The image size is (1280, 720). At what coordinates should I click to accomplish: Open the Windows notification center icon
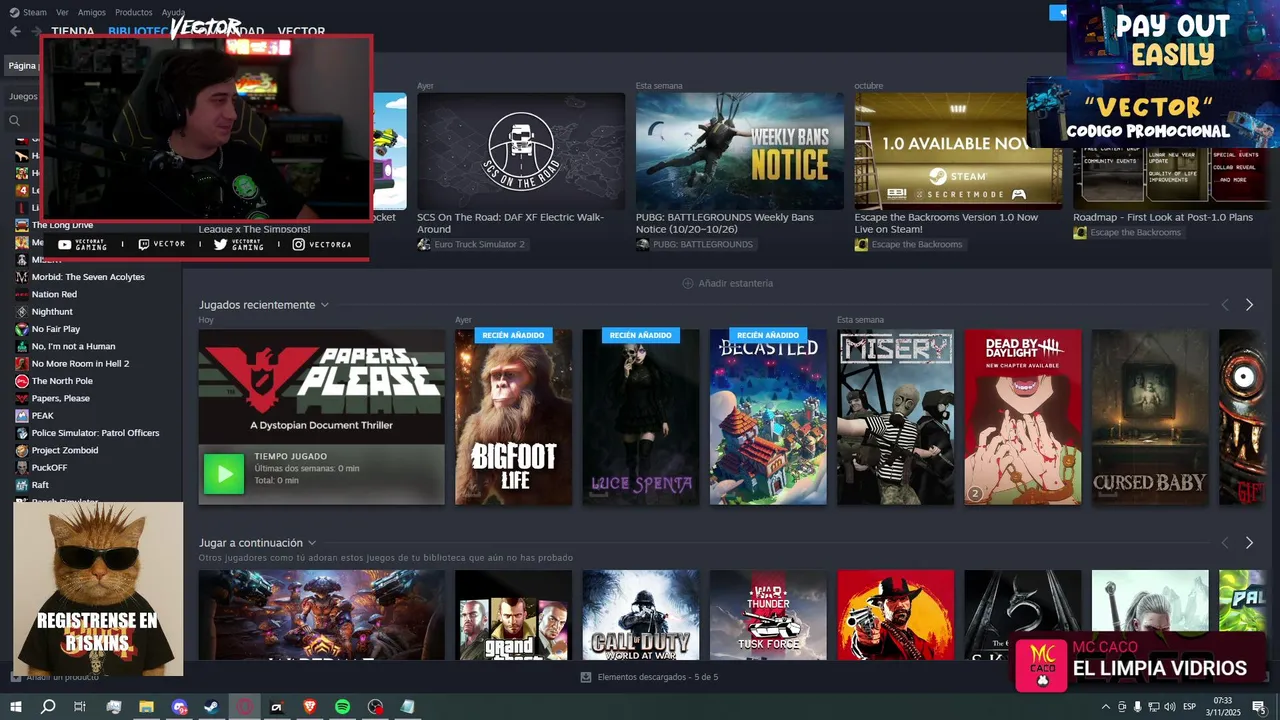(1259, 706)
